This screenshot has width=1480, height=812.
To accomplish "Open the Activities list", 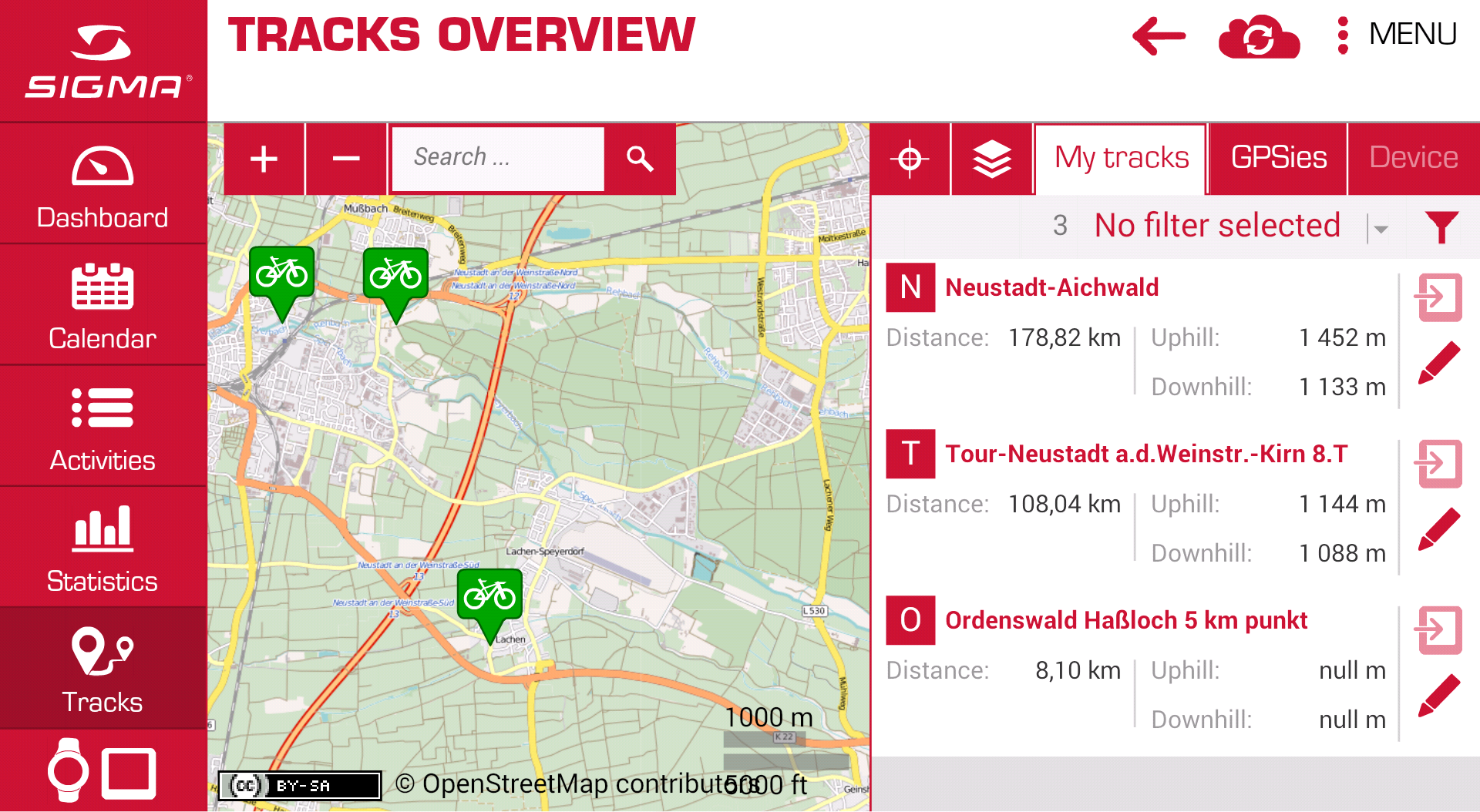I will click(103, 425).
